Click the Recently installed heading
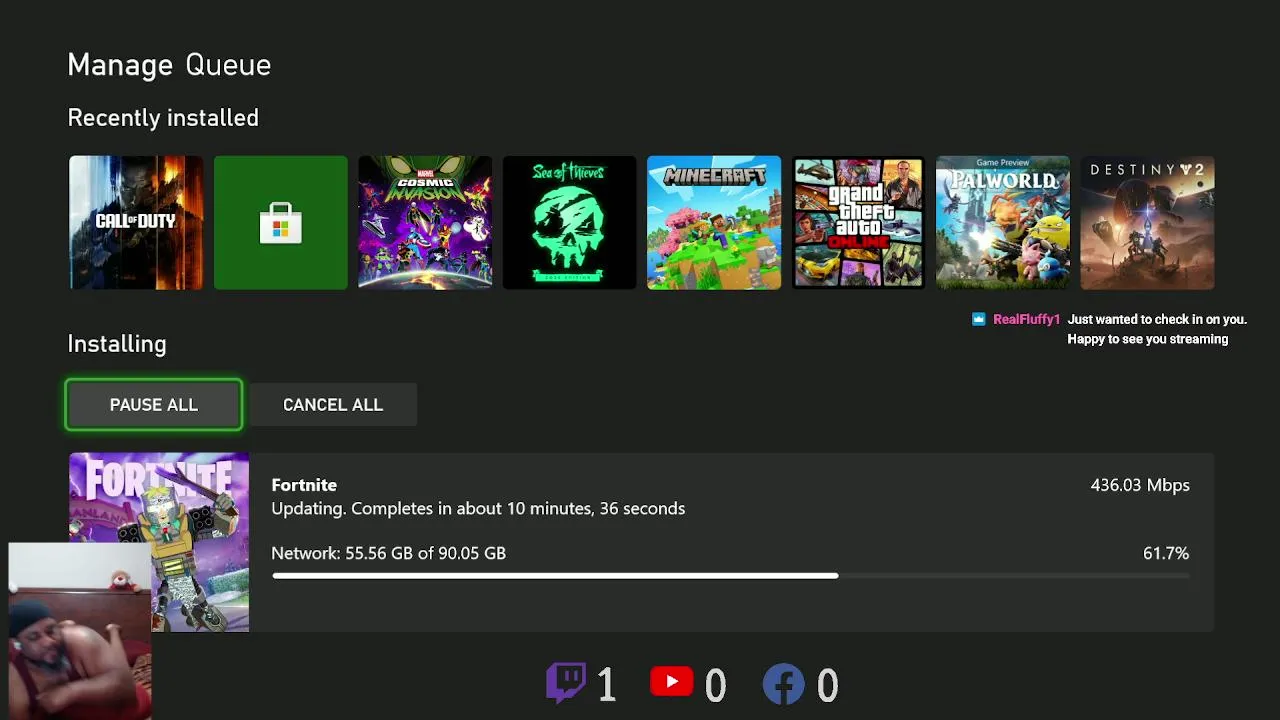The width and height of the screenshot is (1280, 720). click(163, 118)
